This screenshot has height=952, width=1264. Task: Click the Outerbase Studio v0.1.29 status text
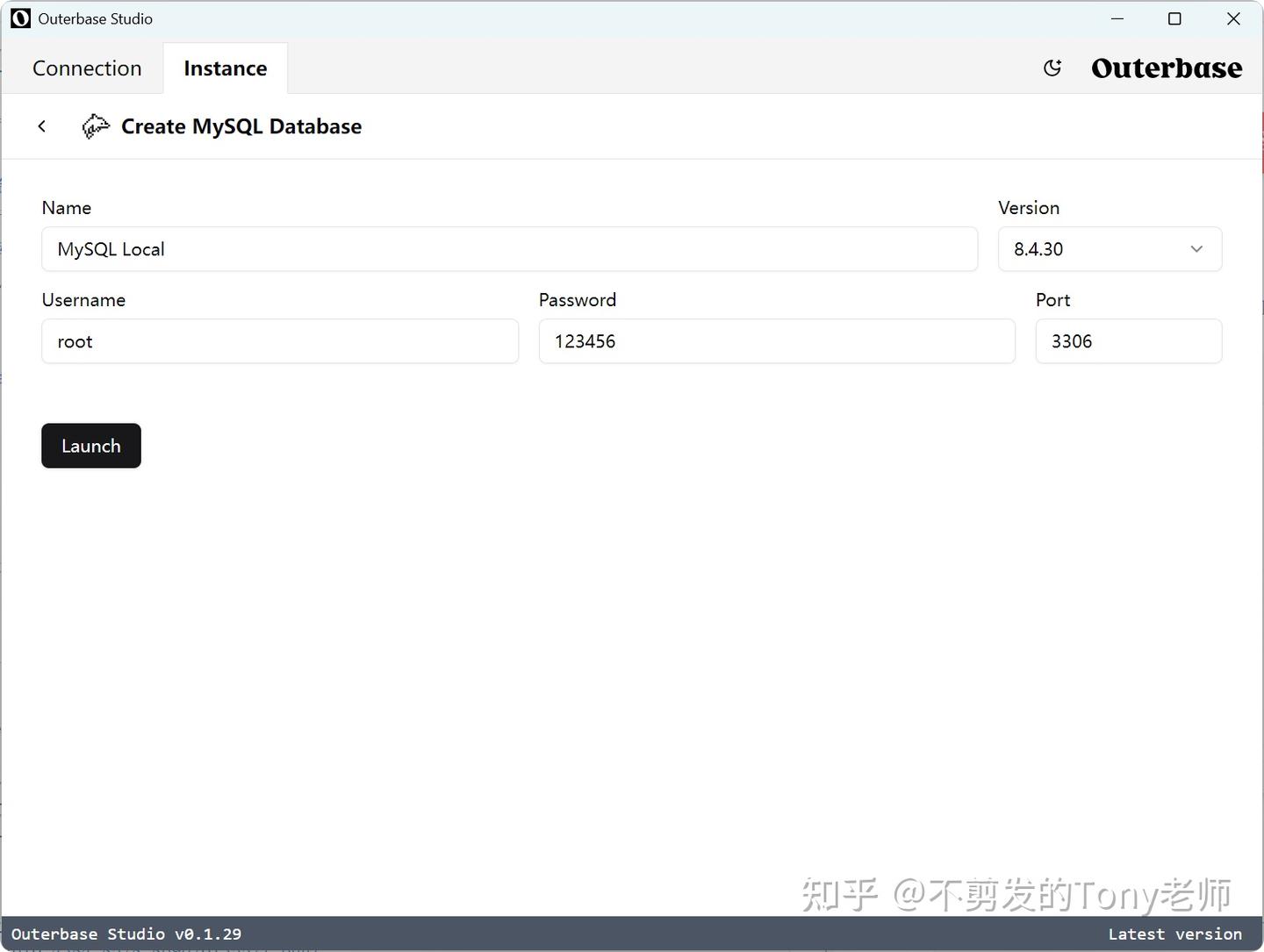click(x=126, y=934)
